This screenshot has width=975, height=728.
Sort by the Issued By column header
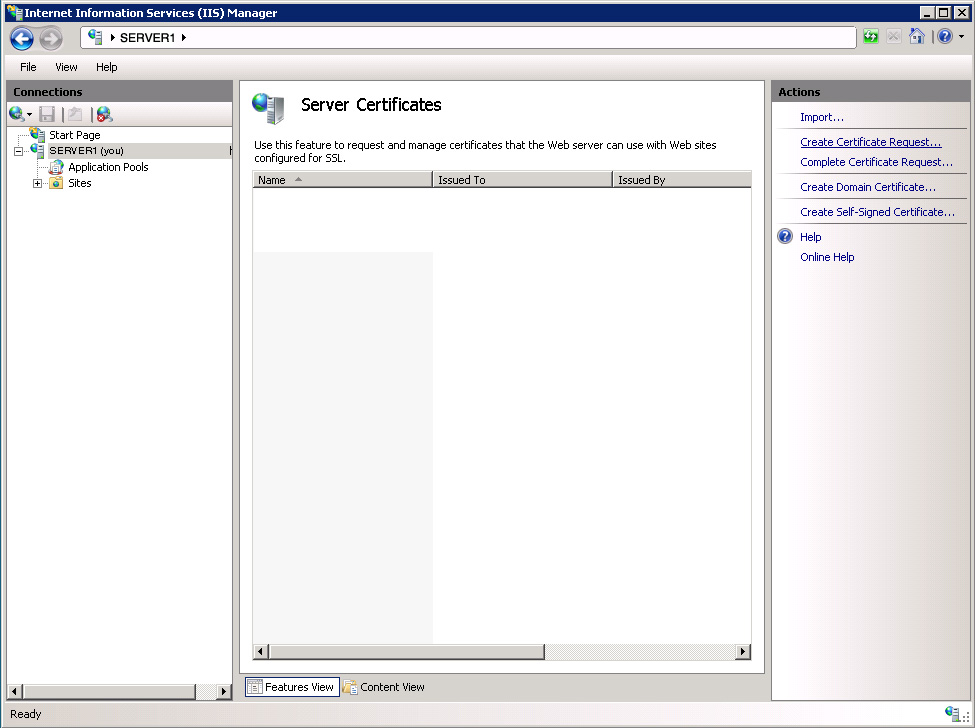pyautogui.click(x=682, y=180)
